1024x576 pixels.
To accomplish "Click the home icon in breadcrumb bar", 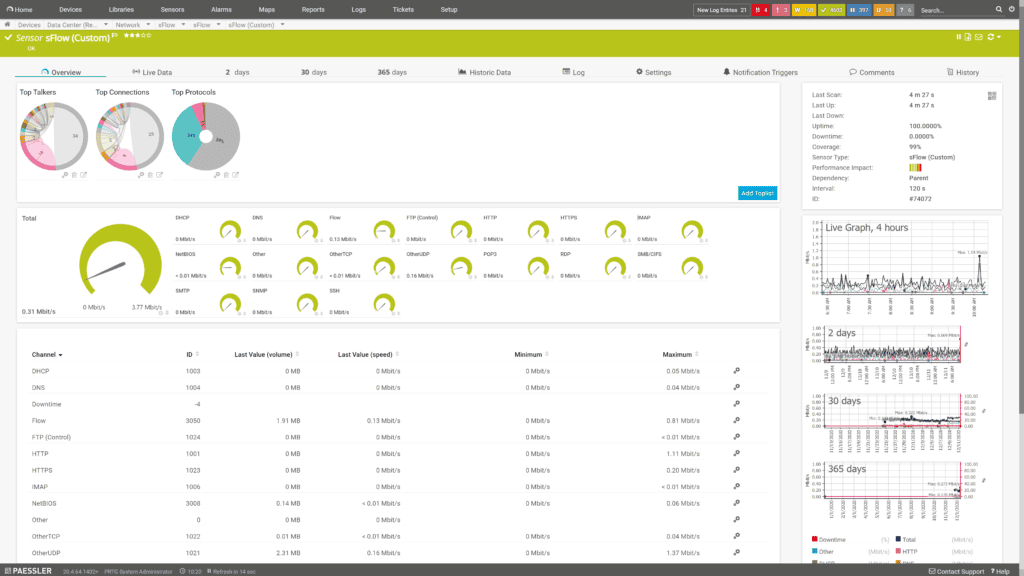I will [x=7, y=25].
